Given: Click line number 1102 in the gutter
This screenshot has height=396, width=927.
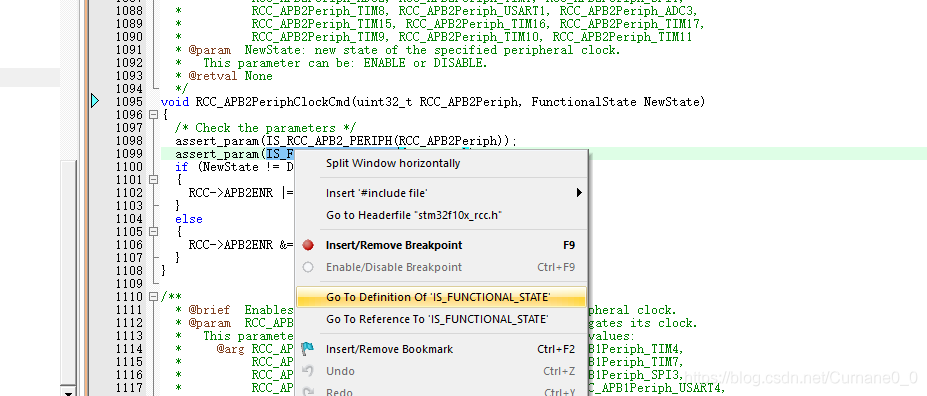Looking at the screenshot, I should (x=129, y=193).
